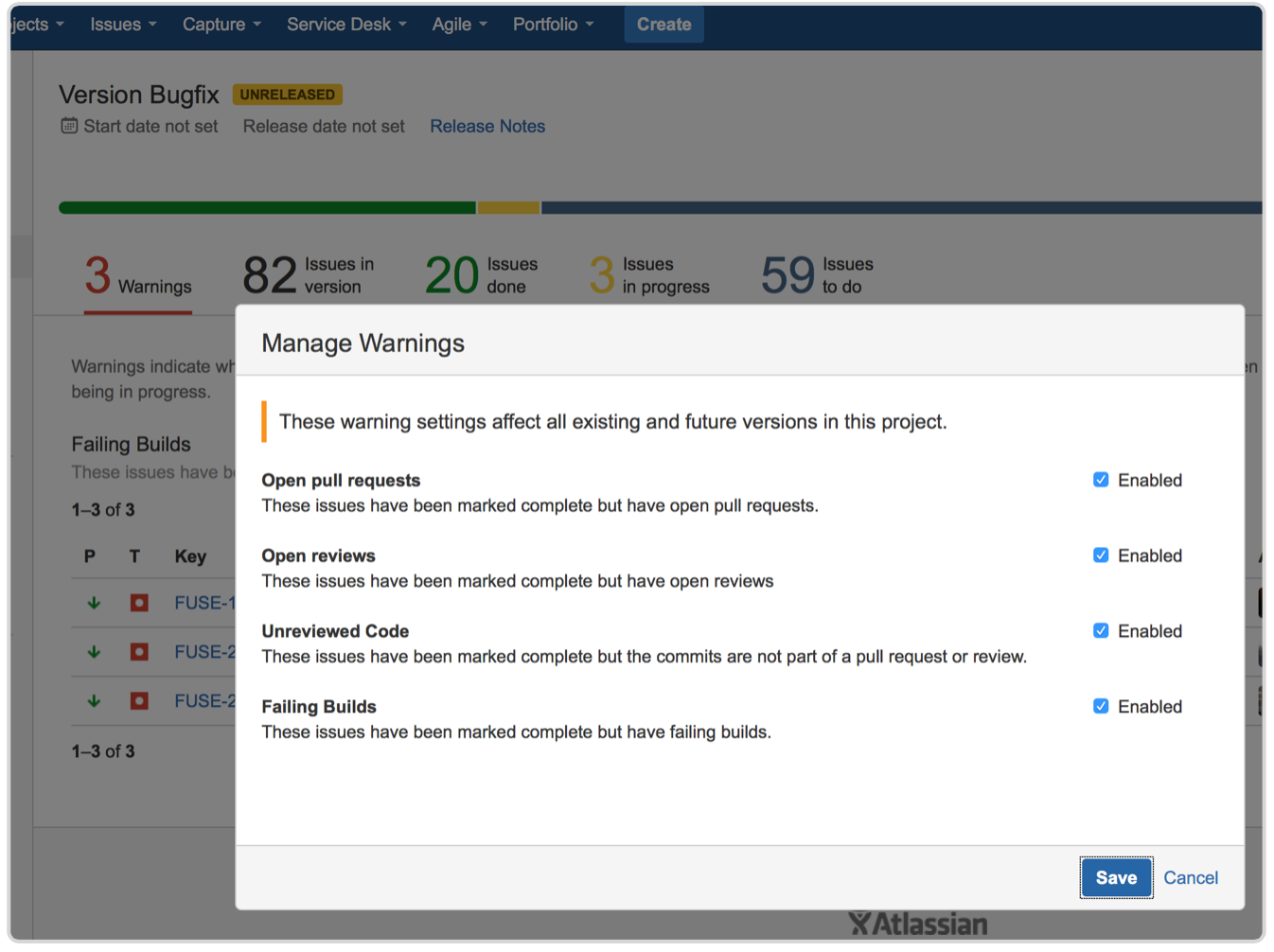
Task: Expand the Service Desk menu
Action: tap(346, 25)
